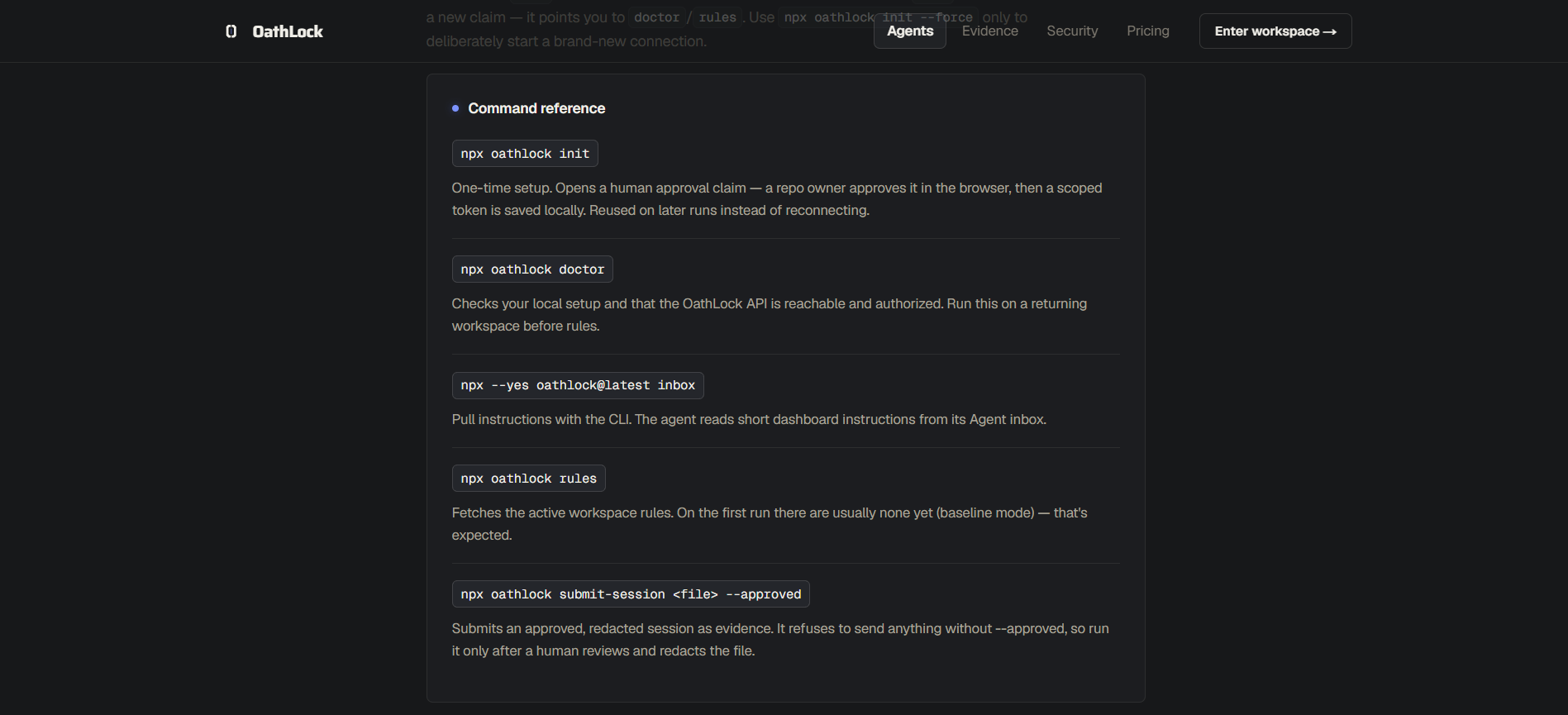Click the rules inline code at top
The width and height of the screenshot is (1568, 715).
pos(717,17)
